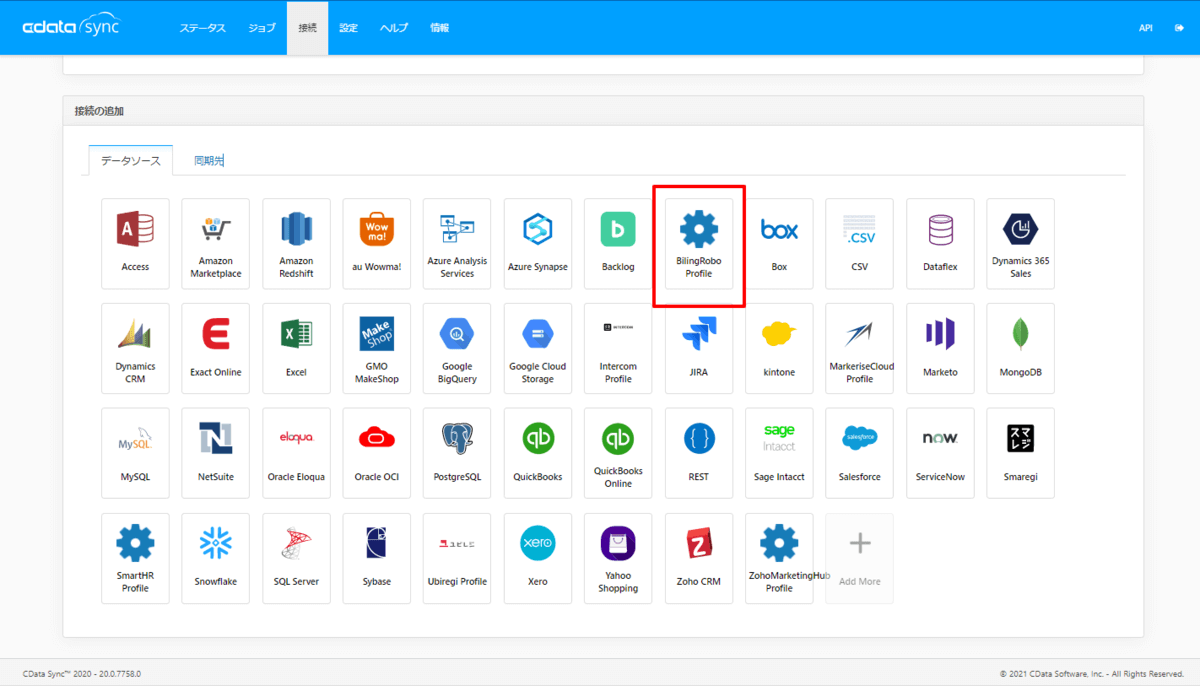Pick the Sybase connector tile
The image size is (1200, 686).
(376, 558)
